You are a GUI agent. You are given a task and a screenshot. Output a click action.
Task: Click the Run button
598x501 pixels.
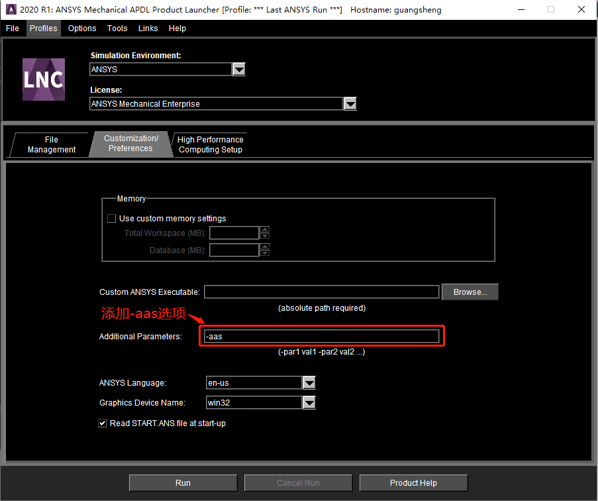[183, 483]
